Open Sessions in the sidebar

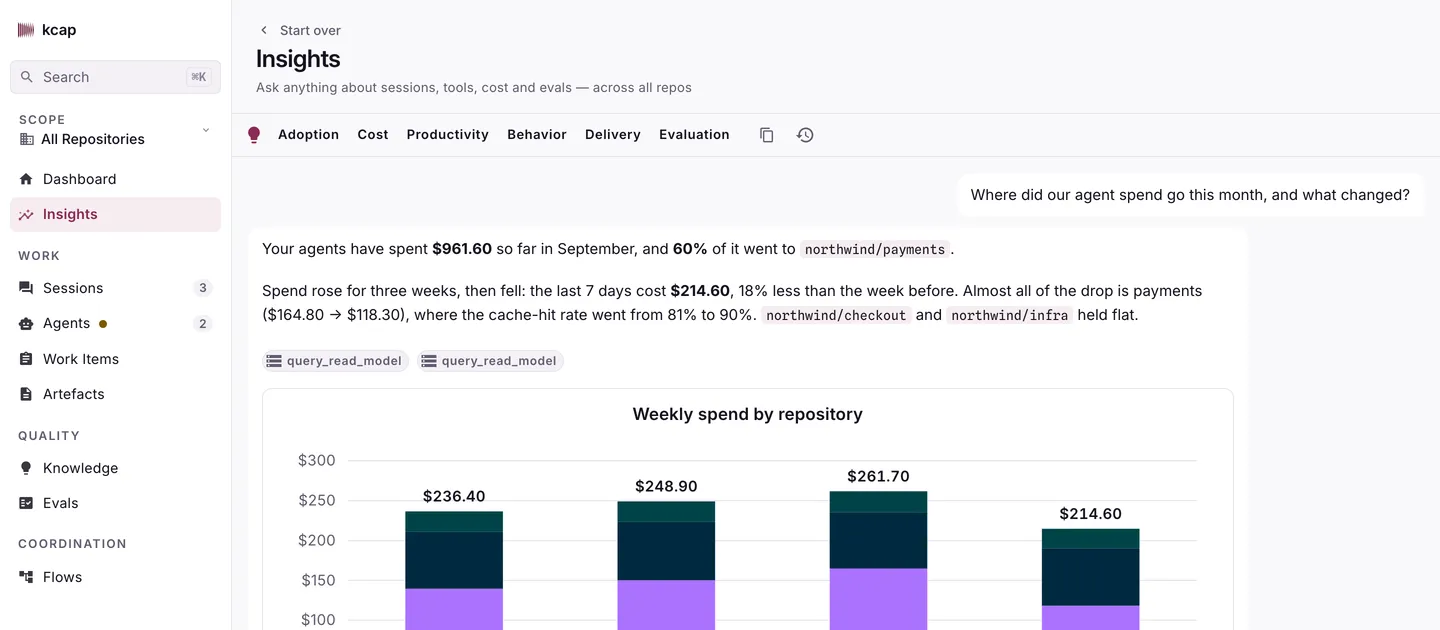(115, 288)
